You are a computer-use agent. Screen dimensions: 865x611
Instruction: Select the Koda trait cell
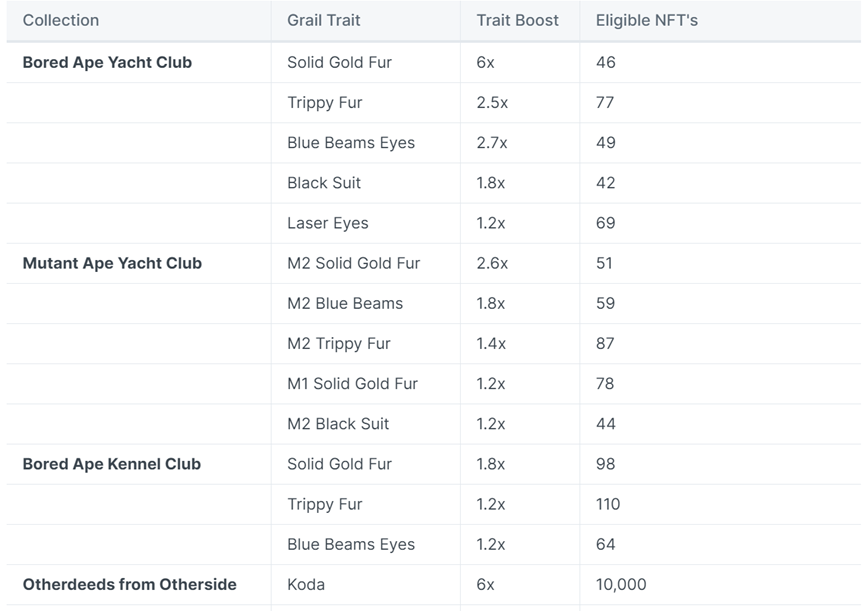point(306,584)
